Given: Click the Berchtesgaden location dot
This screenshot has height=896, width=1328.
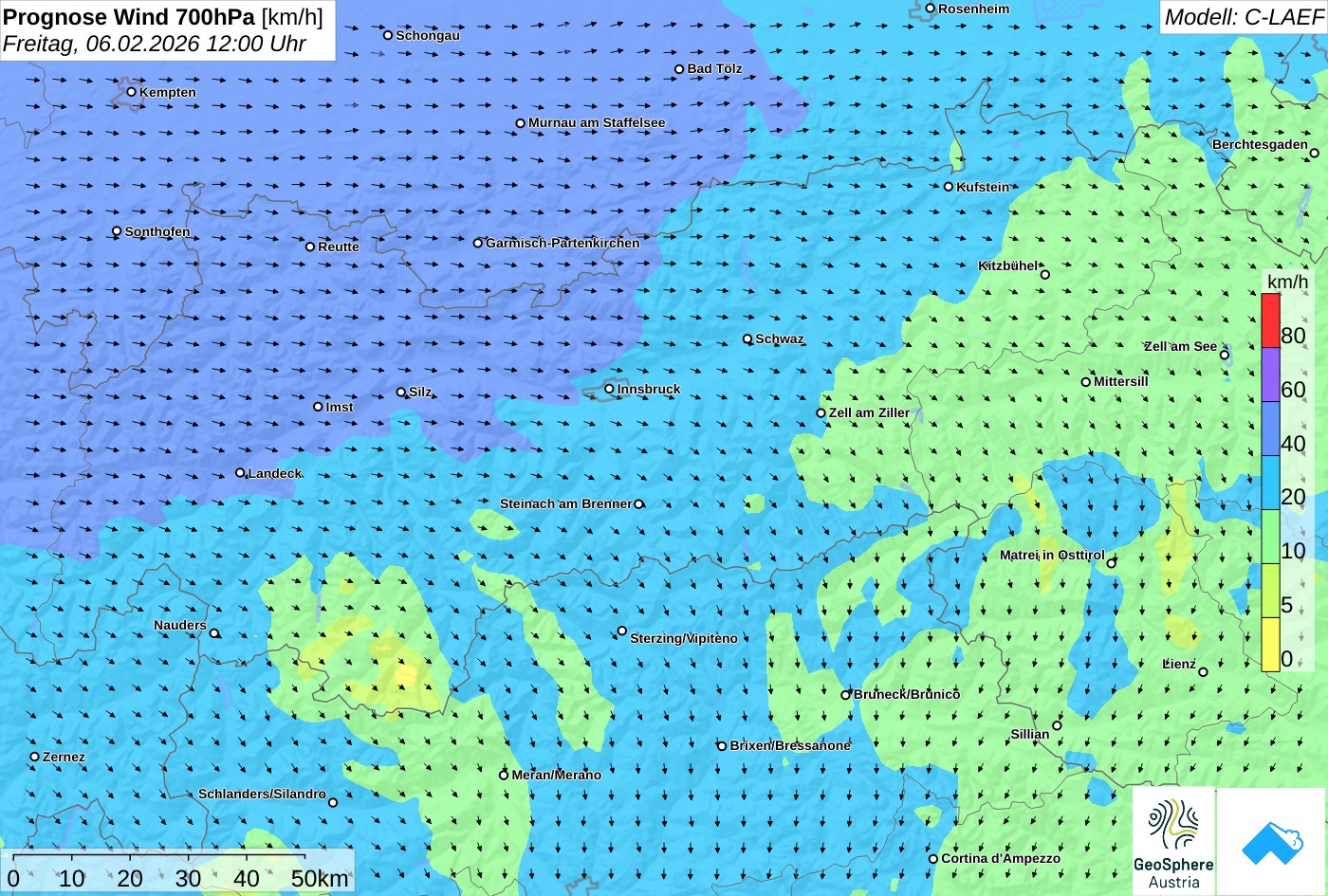Looking at the screenshot, I should click(1315, 153).
